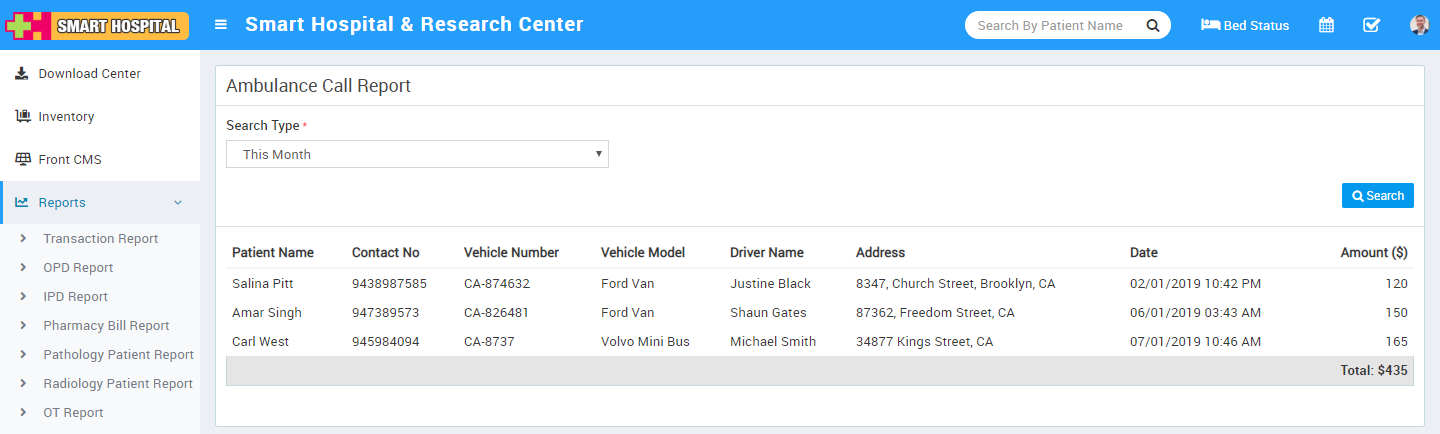
Task: Open OPD Report in sidebar
Action: (78, 268)
